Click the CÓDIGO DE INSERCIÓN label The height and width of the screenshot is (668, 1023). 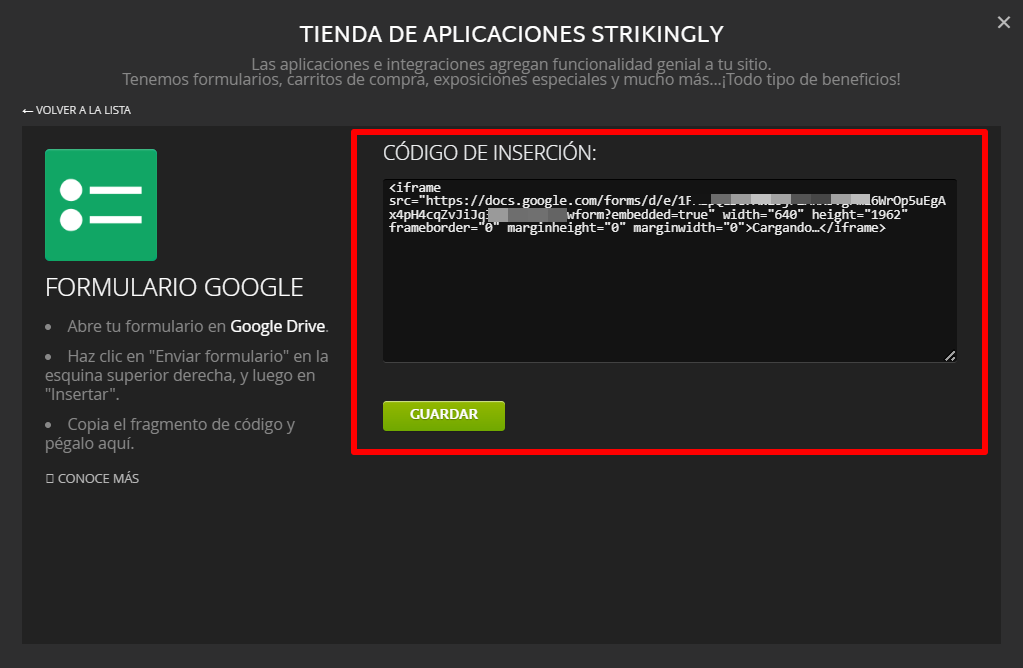(x=489, y=153)
